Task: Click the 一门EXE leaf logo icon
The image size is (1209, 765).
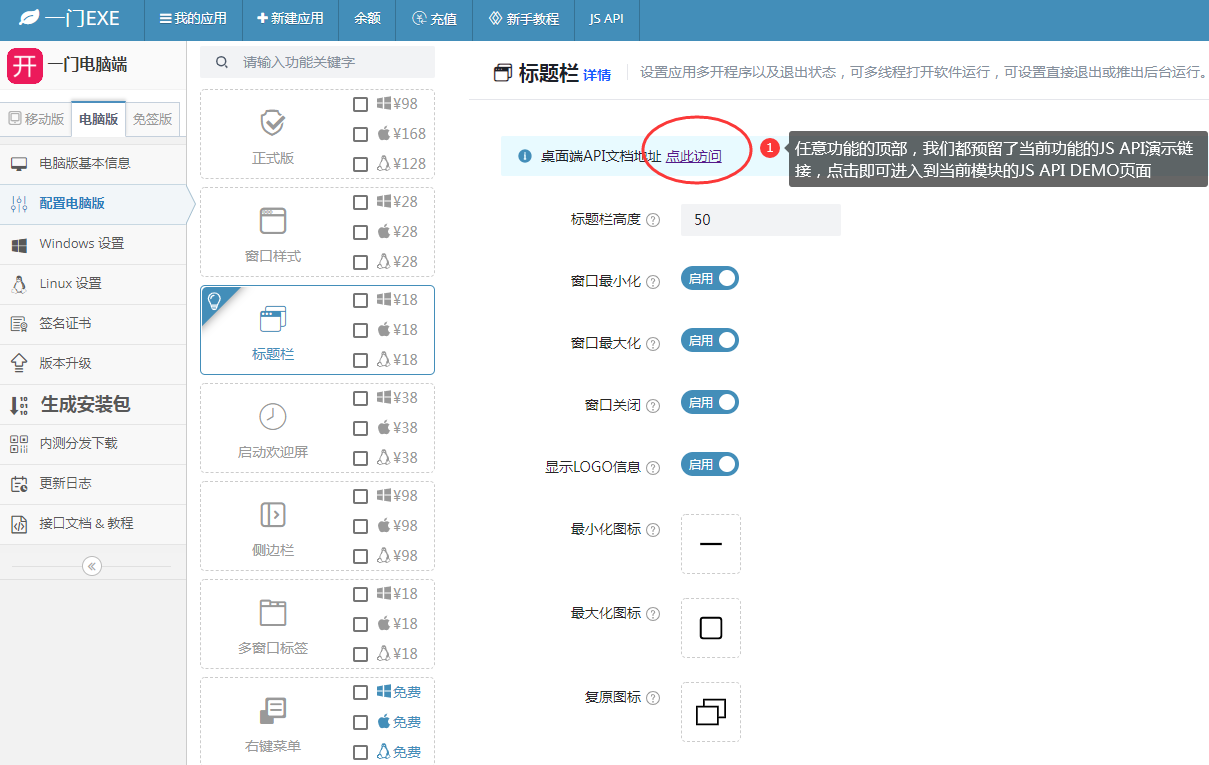Action: point(31,18)
